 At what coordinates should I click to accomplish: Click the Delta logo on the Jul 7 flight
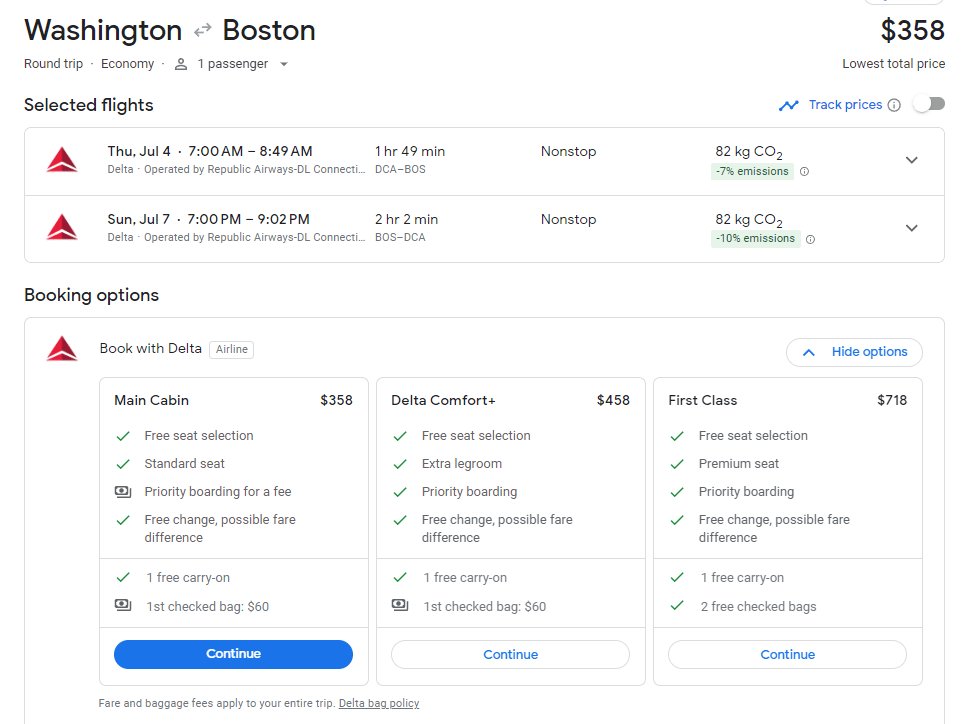[62, 227]
